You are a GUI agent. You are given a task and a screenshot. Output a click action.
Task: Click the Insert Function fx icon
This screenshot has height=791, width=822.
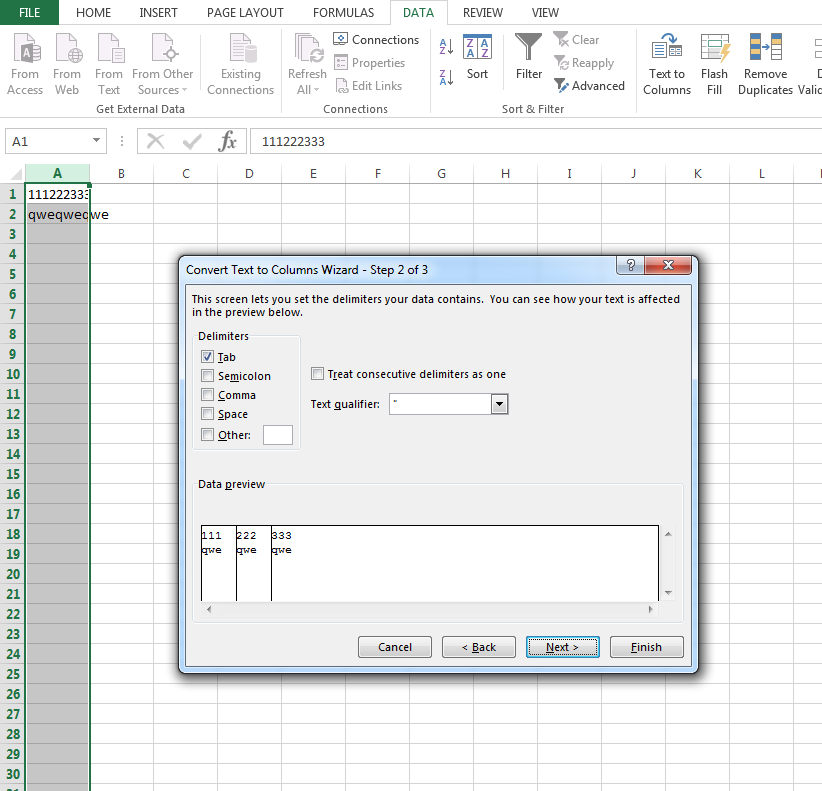tap(228, 141)
